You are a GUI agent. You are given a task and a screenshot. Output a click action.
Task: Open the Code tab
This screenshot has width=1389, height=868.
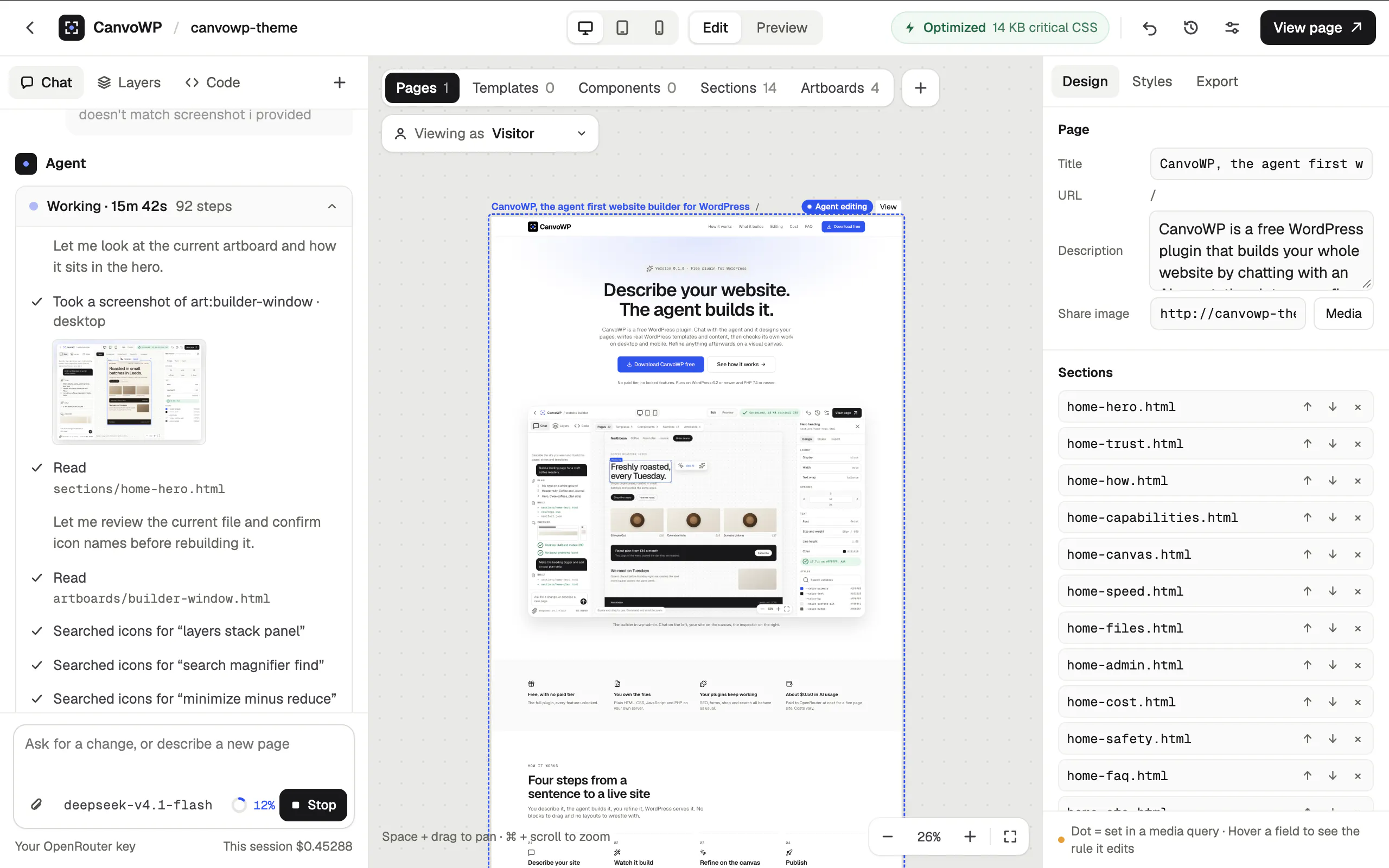pyautogui.click(x=212, y=82)
